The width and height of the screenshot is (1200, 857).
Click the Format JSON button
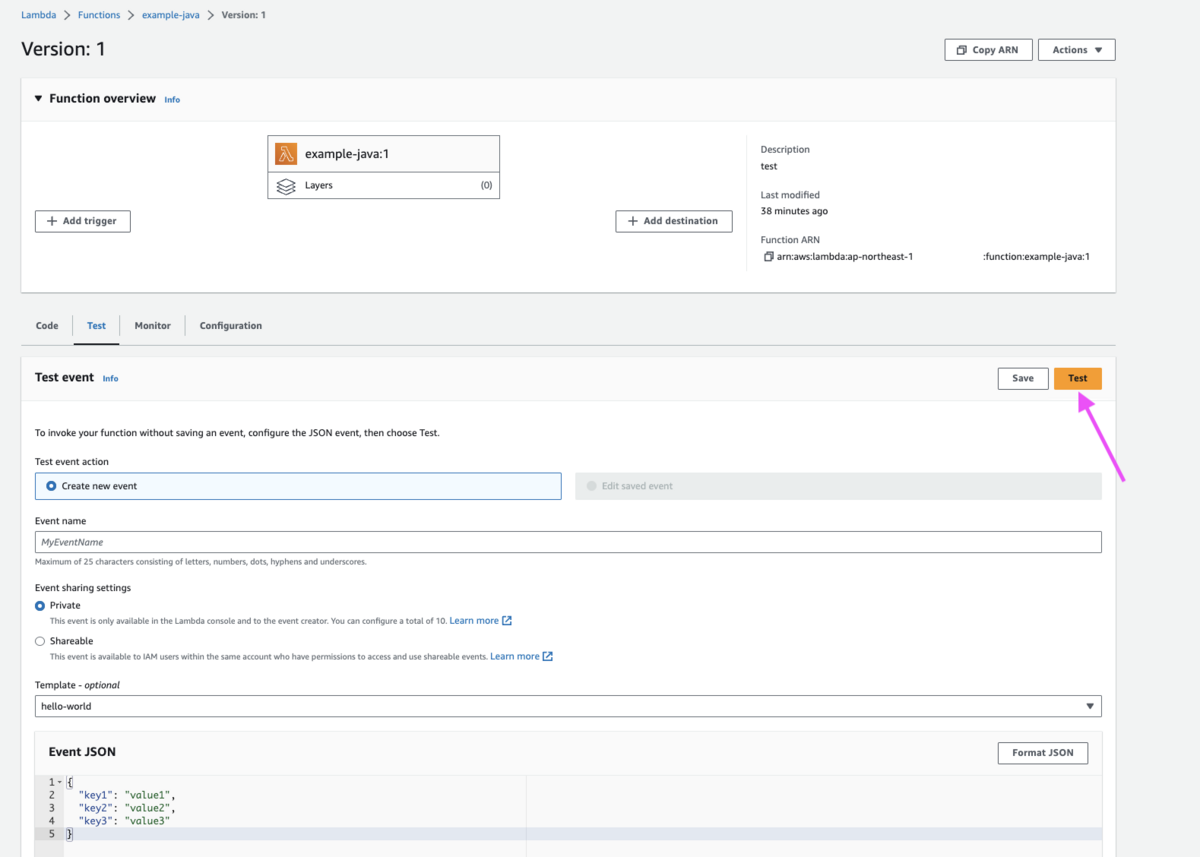click(1042, 752)
